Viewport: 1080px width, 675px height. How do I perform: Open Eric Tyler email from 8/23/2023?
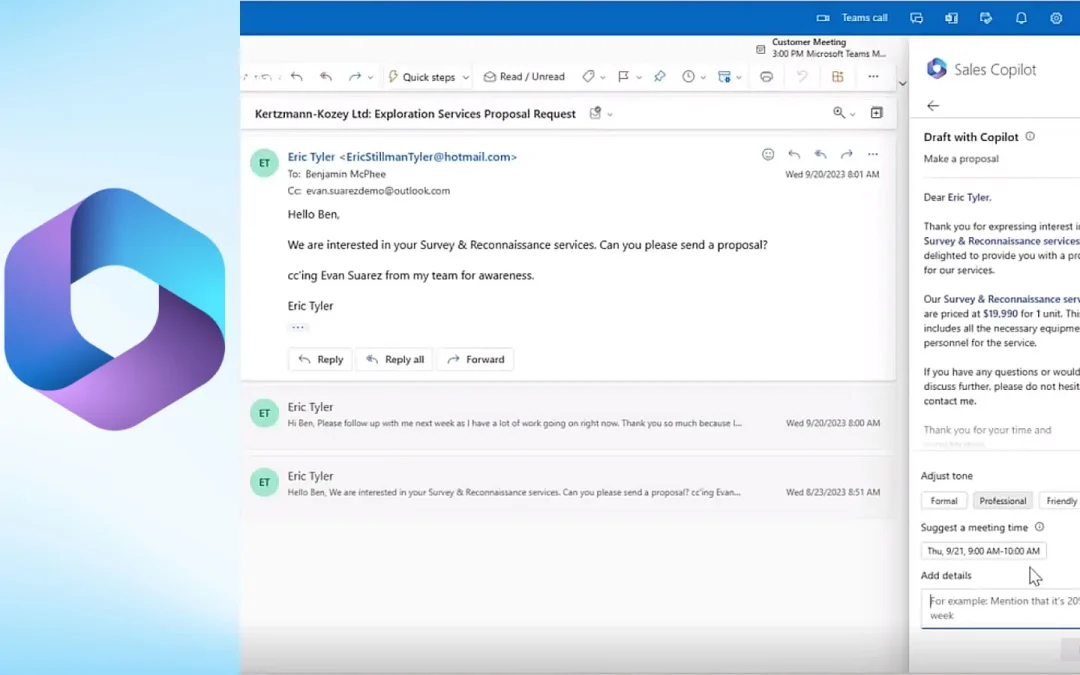[568, 484]
